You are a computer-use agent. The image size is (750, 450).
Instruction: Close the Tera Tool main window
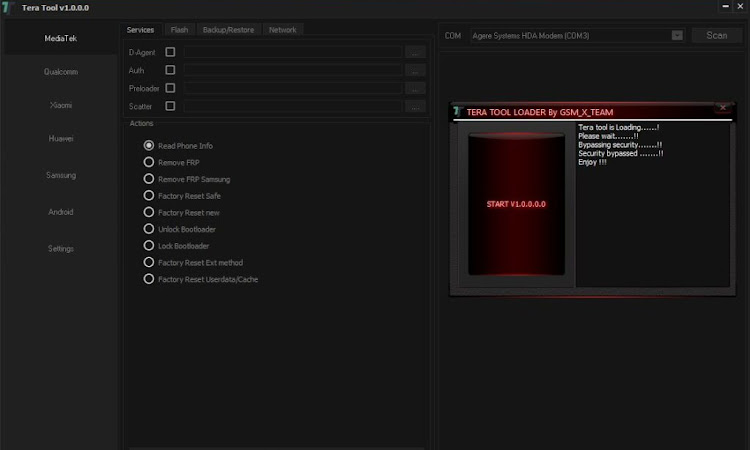point(740,6)
